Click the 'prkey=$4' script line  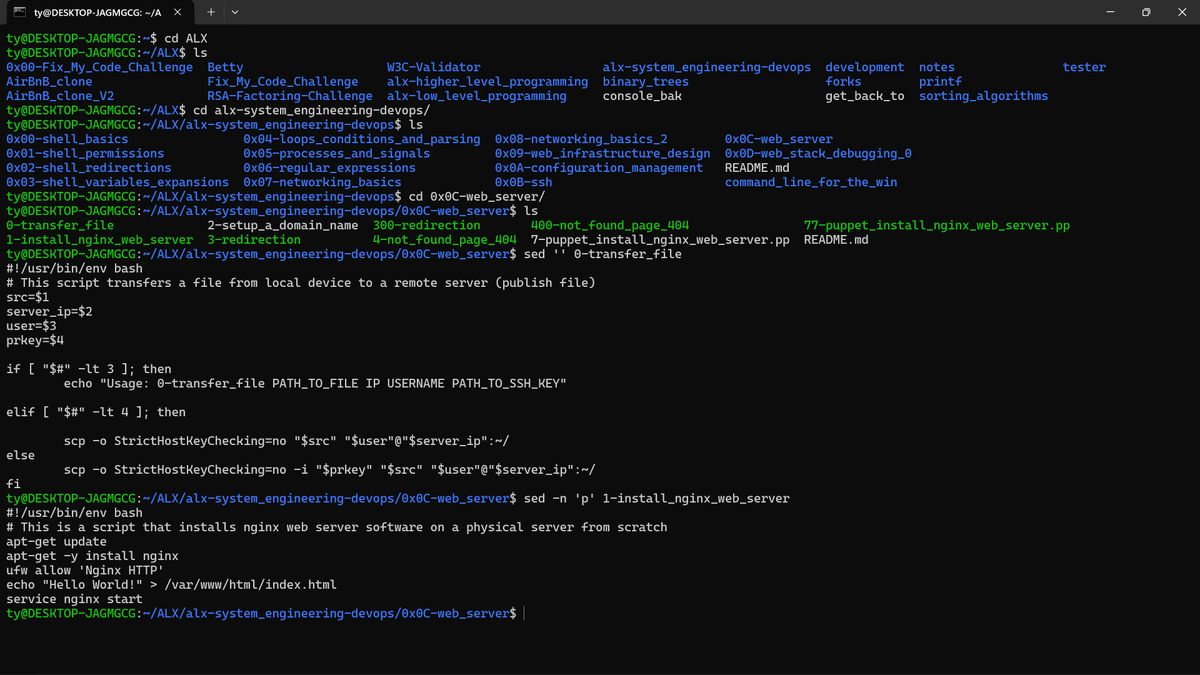point(35,341)
